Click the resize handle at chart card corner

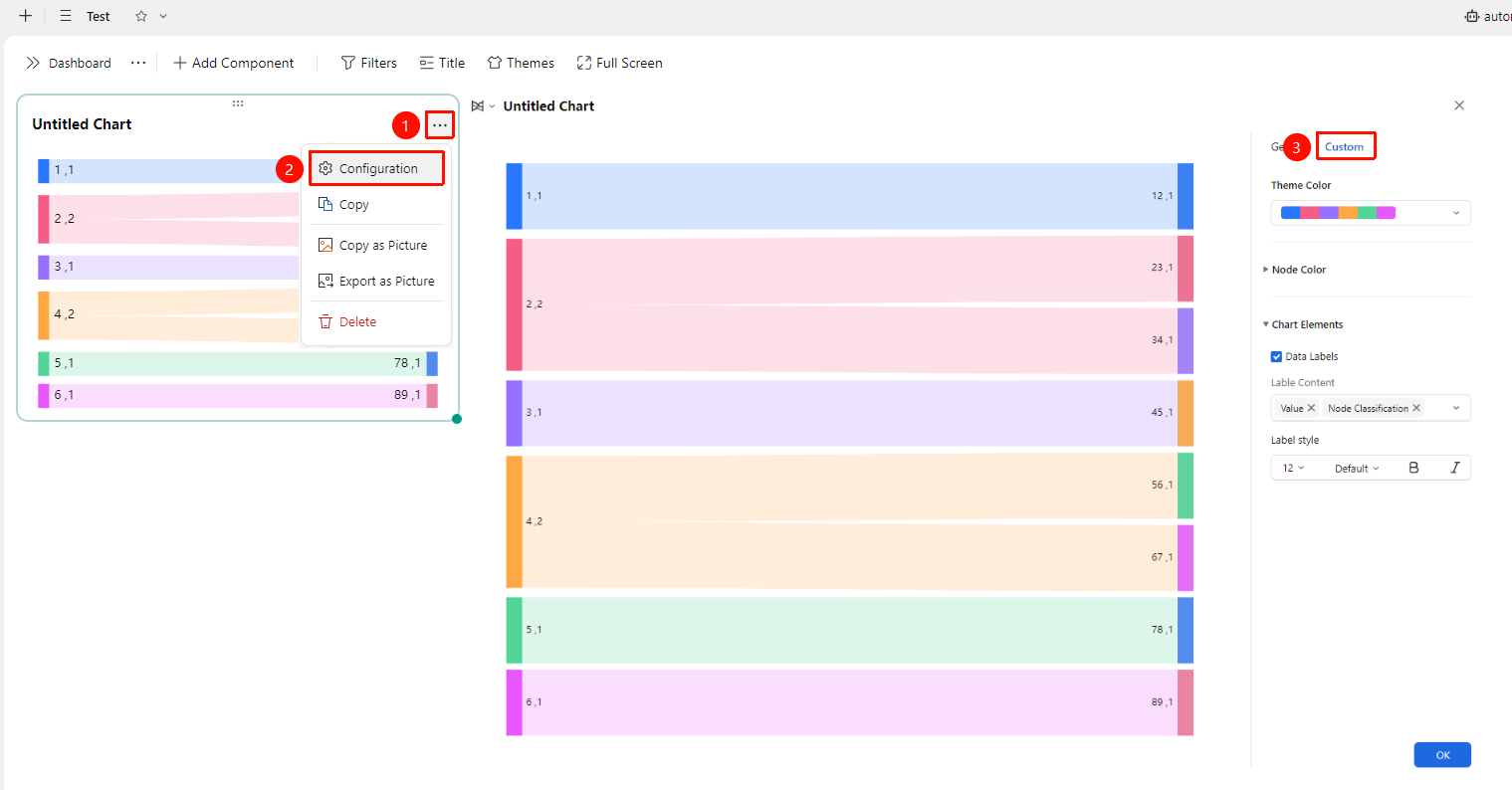(x=457, y=419)
